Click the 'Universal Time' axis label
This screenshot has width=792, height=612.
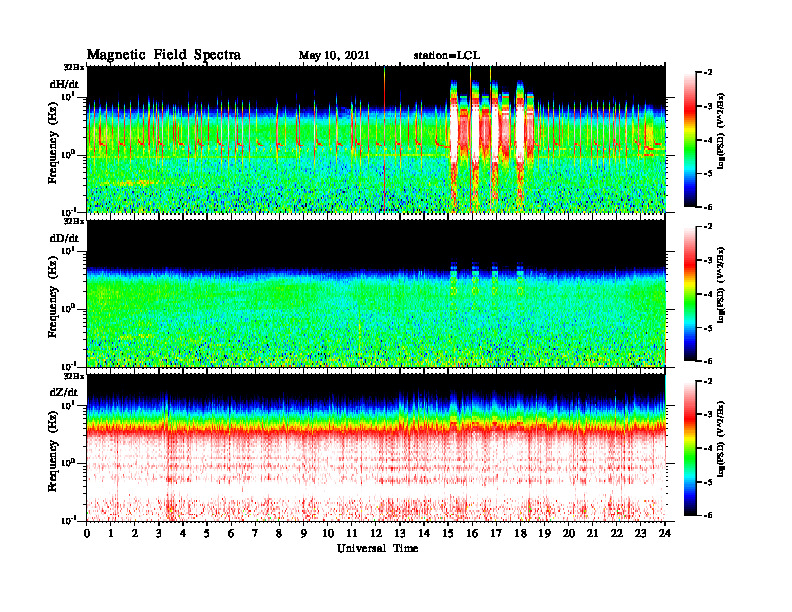click(x=377, y=548)
